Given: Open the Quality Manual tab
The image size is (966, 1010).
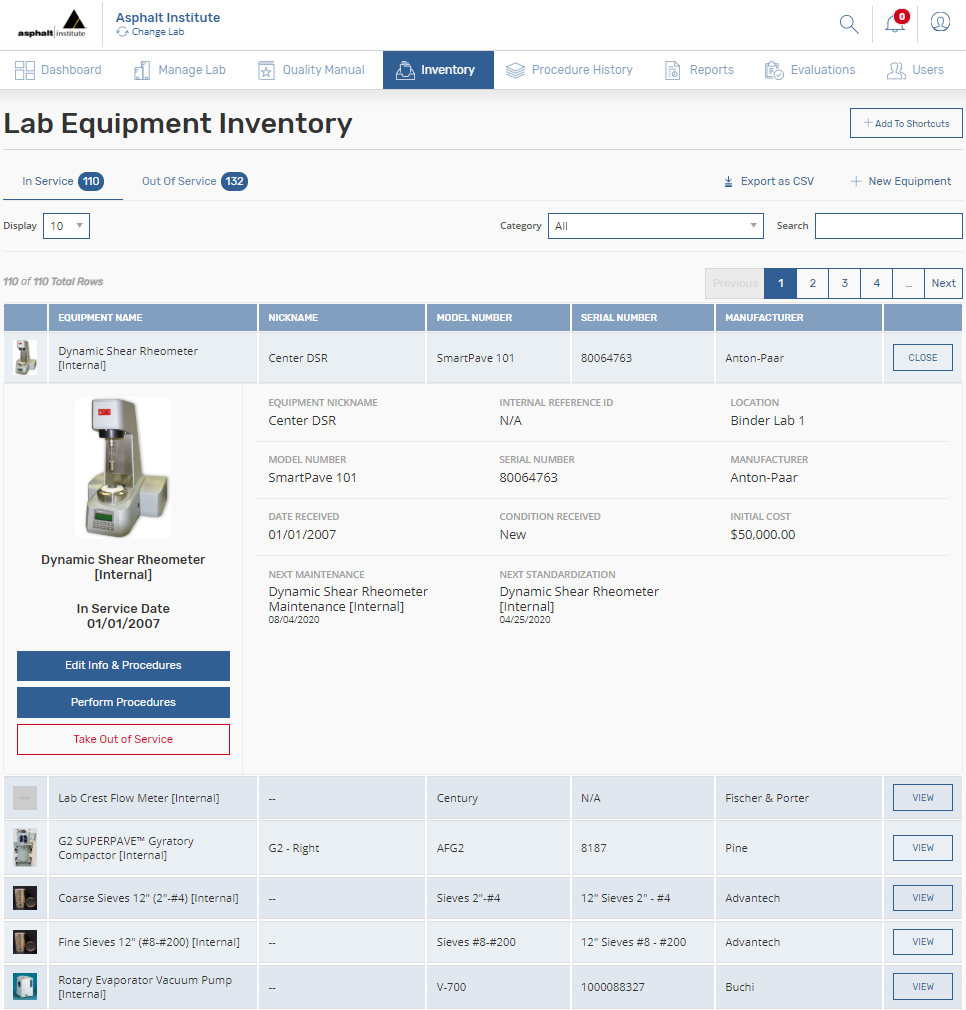Looking at the screenshot, I should (311, 70).
